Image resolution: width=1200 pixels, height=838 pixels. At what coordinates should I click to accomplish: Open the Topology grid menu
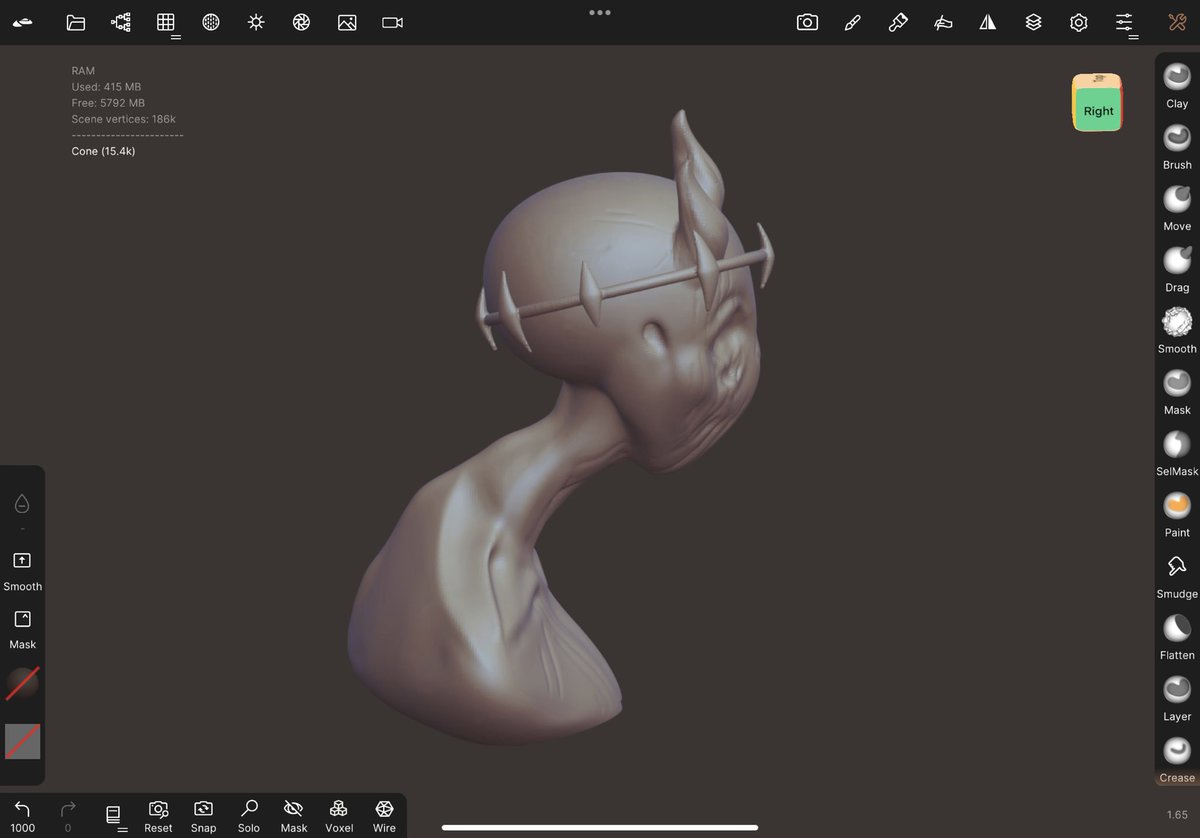pos(167,23)
